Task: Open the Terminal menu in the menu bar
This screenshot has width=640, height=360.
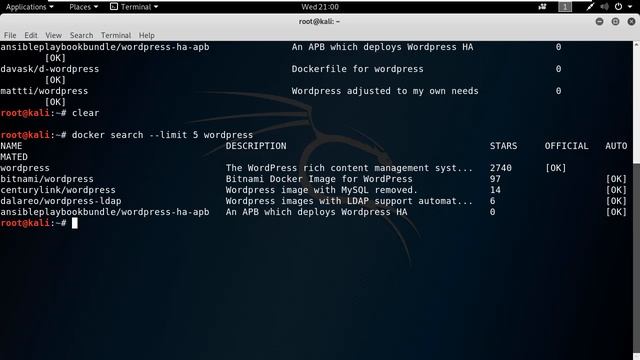Action: coord(116,36)
